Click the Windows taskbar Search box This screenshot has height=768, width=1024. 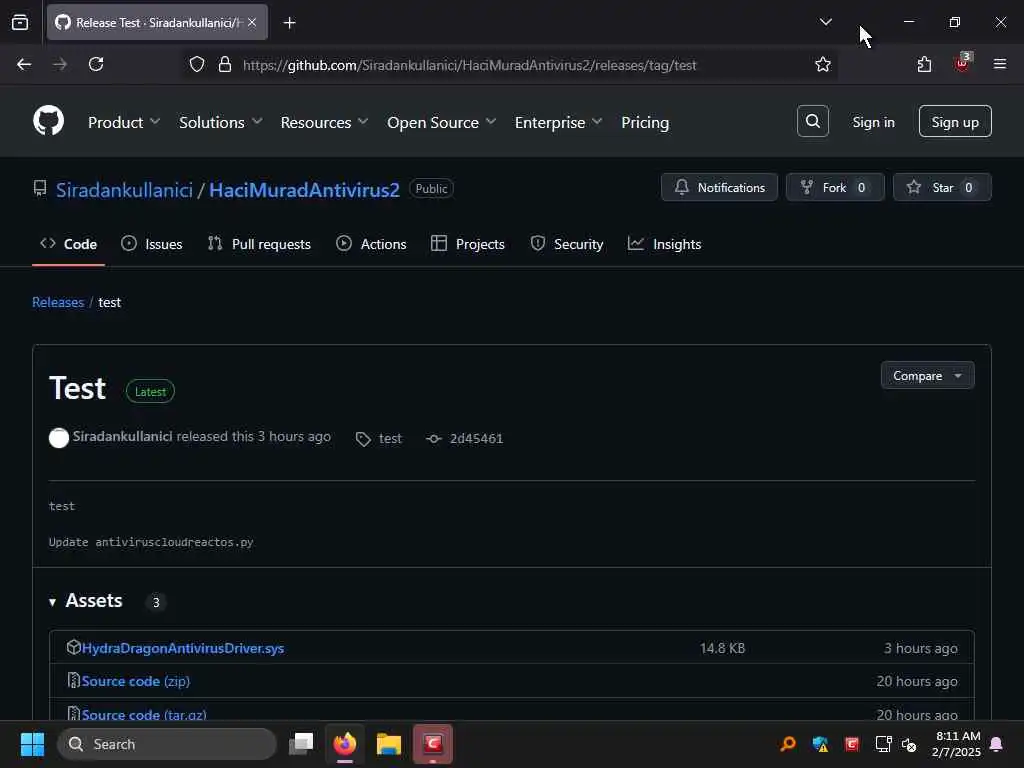167,744
